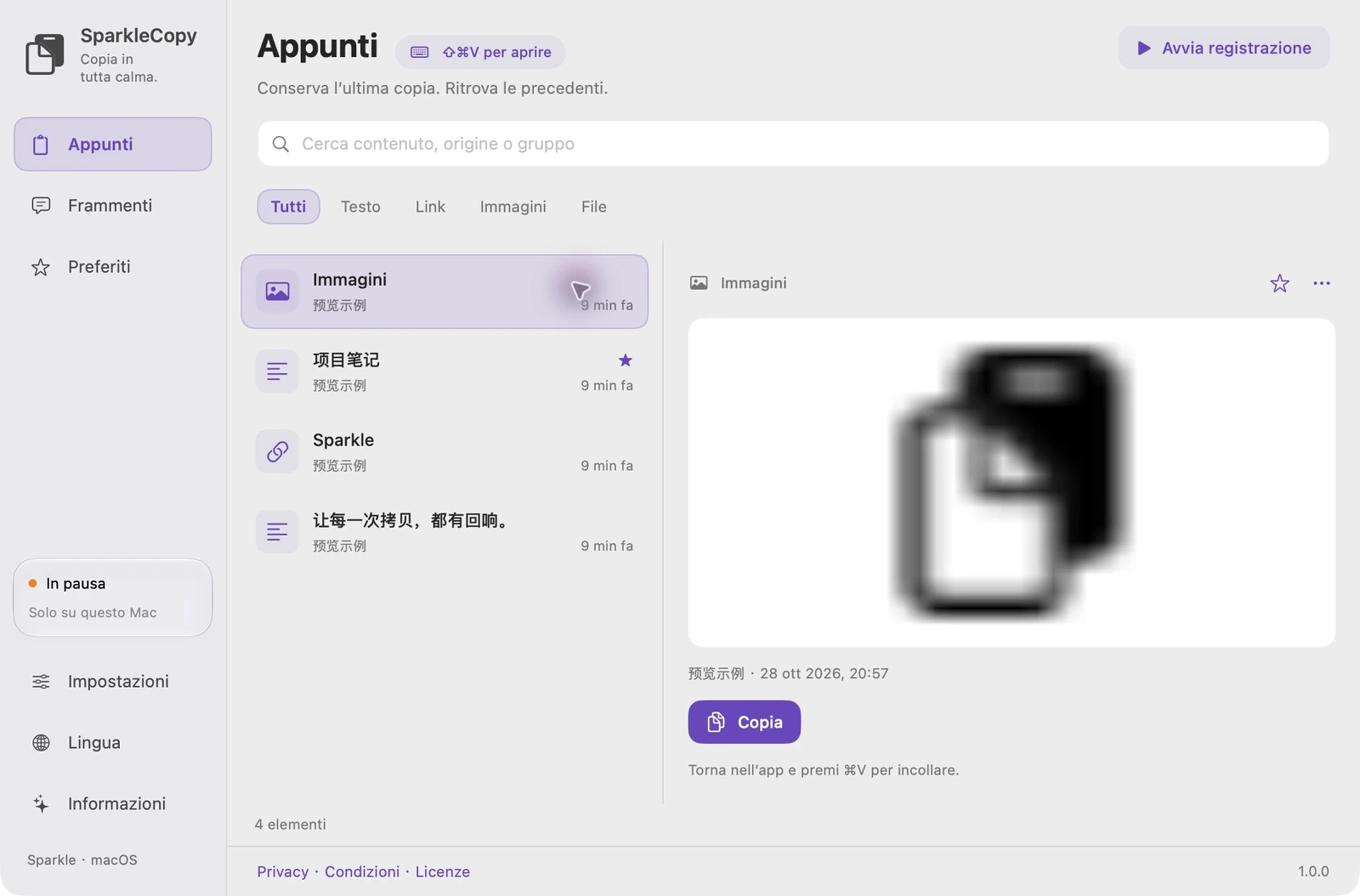Select the 让每一次拷贝，都有回响。 entry
The width and height of the screenshot is (1360, 896).
pos(445,532)
